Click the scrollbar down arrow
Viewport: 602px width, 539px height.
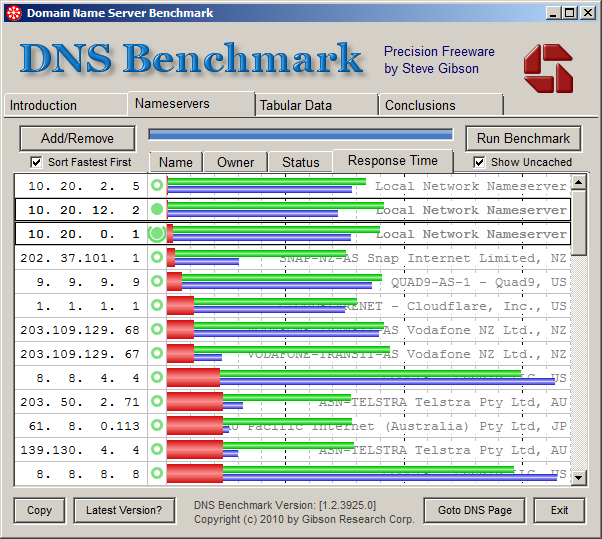pos(579,478)
